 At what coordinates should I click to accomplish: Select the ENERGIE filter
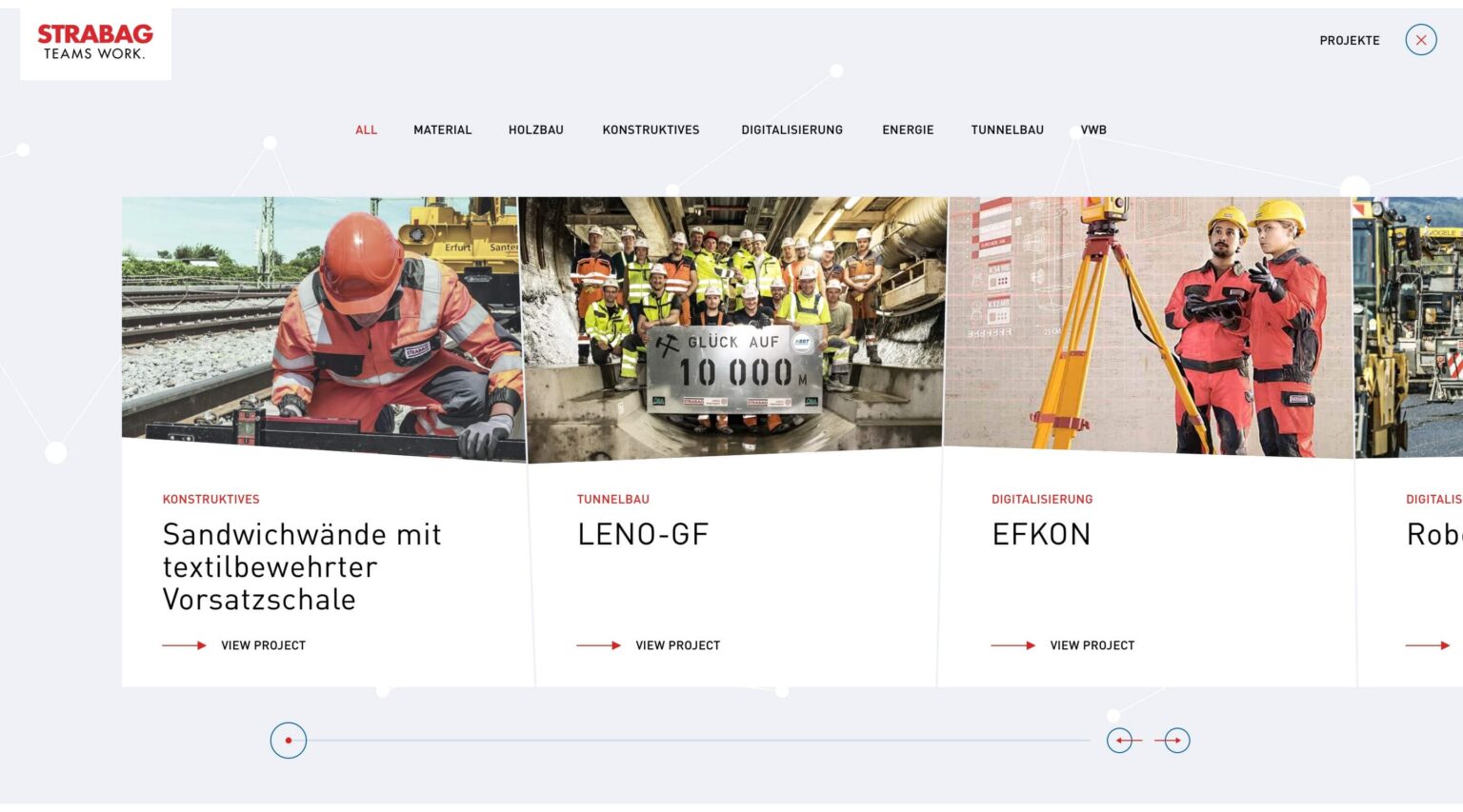tap(908, 130)
